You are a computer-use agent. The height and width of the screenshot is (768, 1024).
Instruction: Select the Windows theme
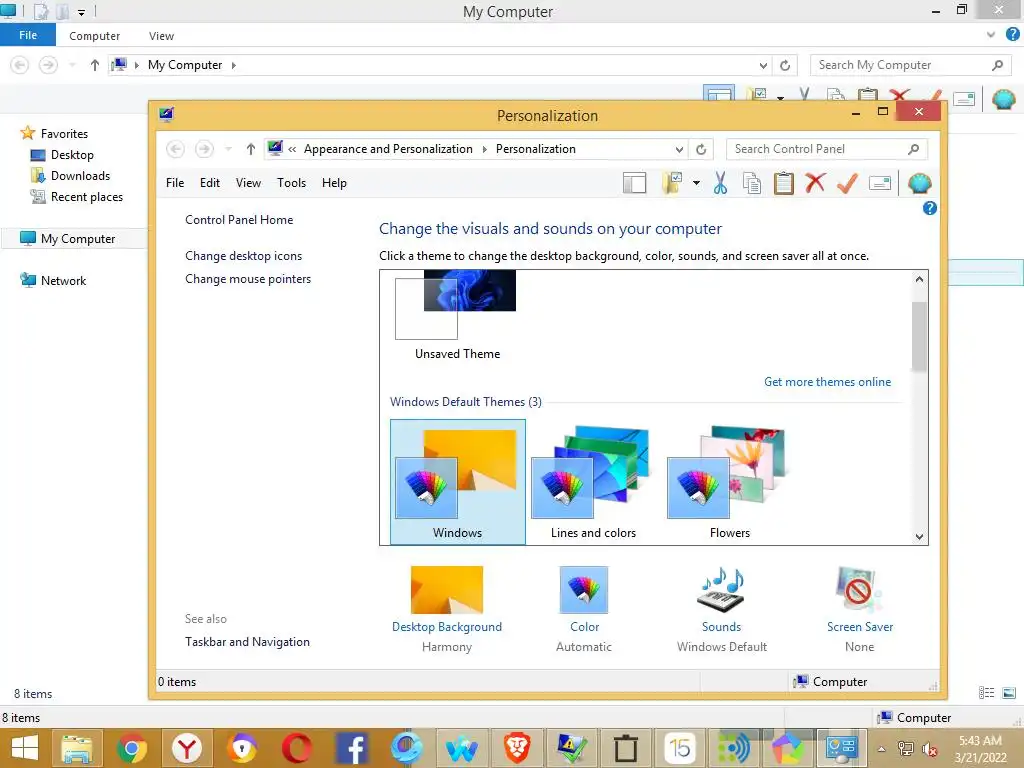[x=457, y=482]
